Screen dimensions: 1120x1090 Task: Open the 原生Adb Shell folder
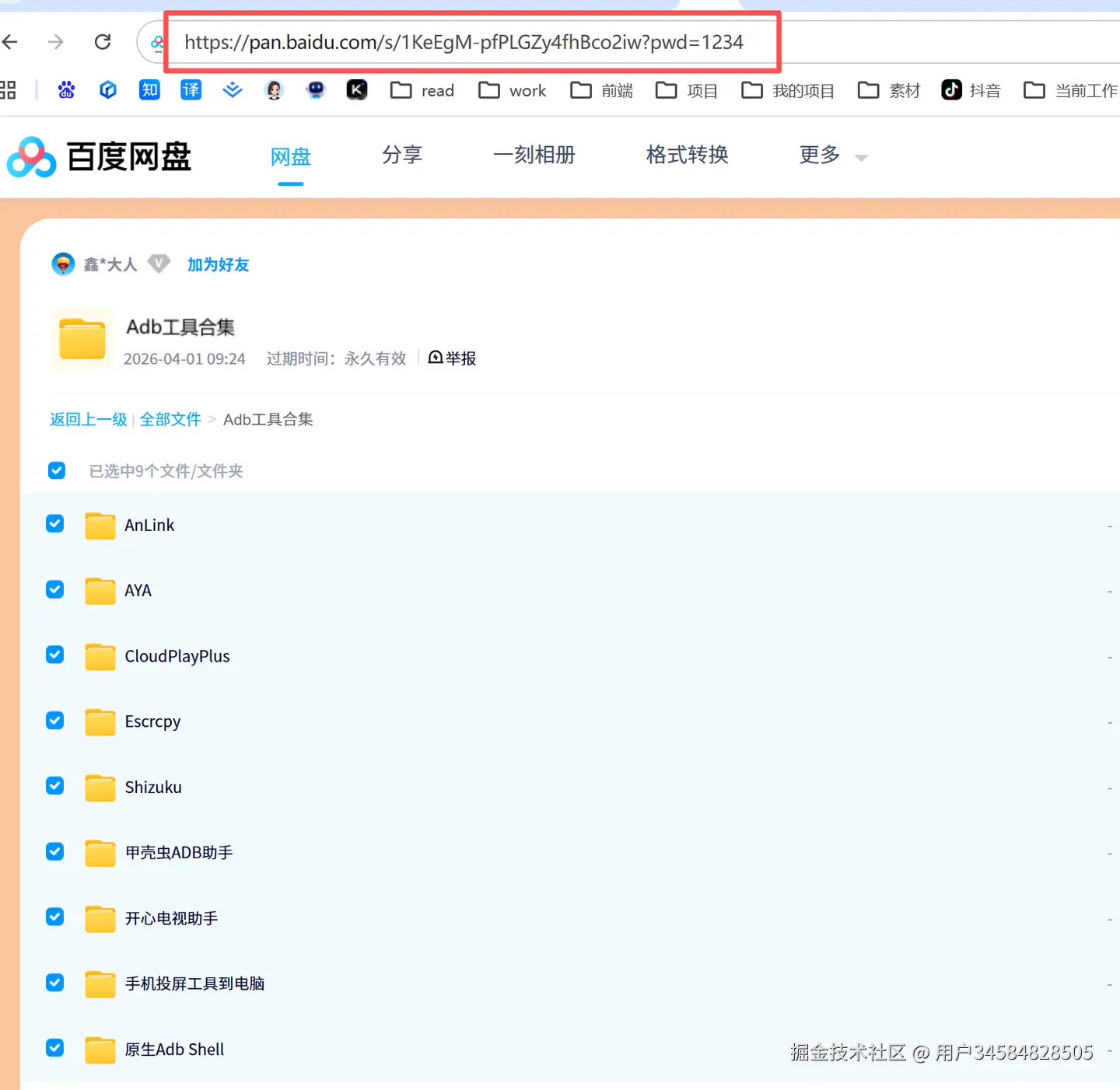point(174,1050)
